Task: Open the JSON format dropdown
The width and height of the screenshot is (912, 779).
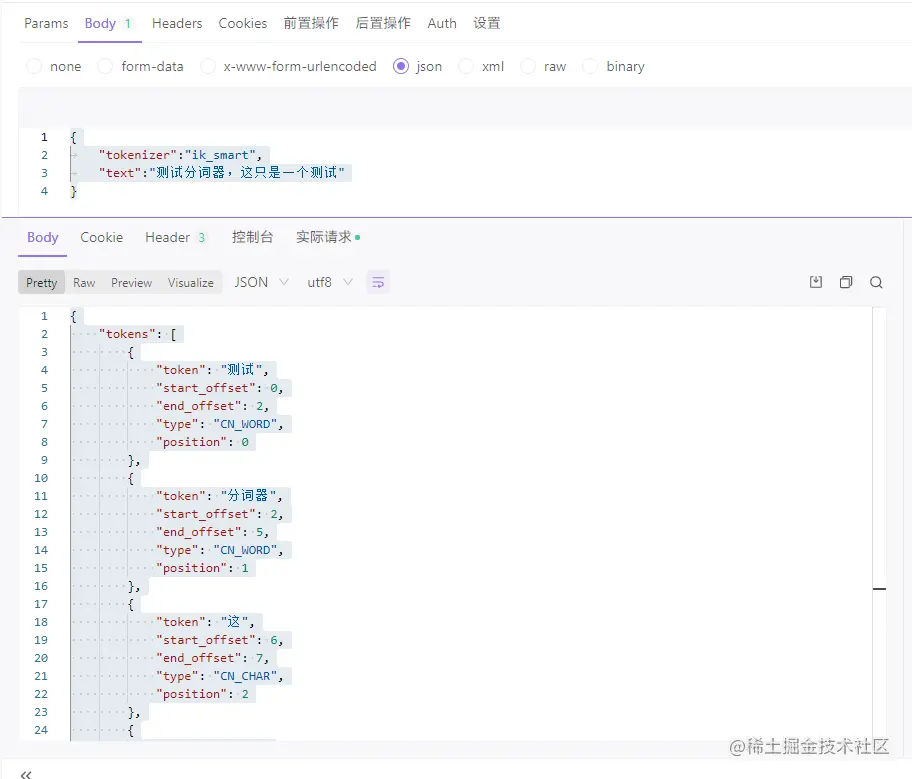Action: point(261,283)
